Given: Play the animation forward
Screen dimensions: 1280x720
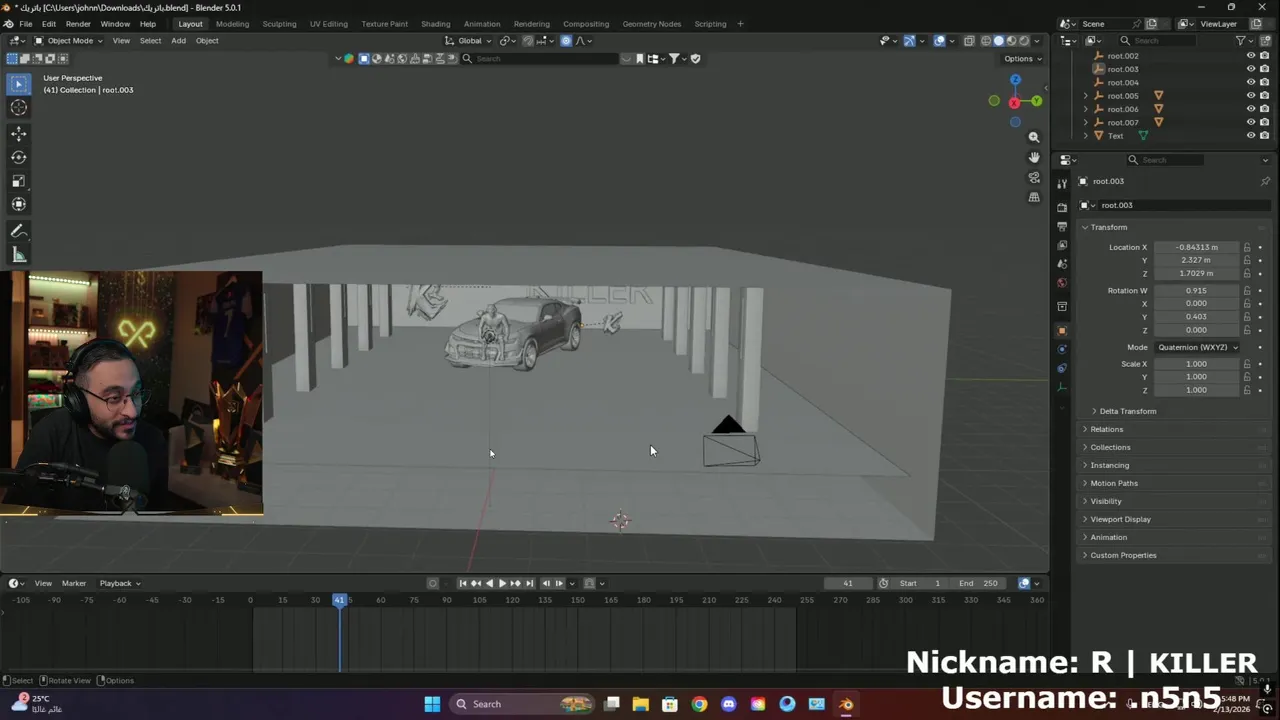Looking at the screenshot, I should tap(502, 583).
